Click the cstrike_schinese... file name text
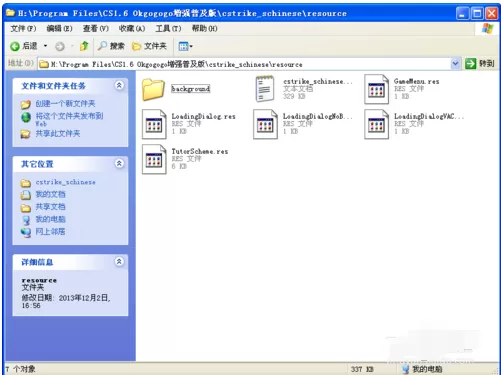 (x=318, y=81)
